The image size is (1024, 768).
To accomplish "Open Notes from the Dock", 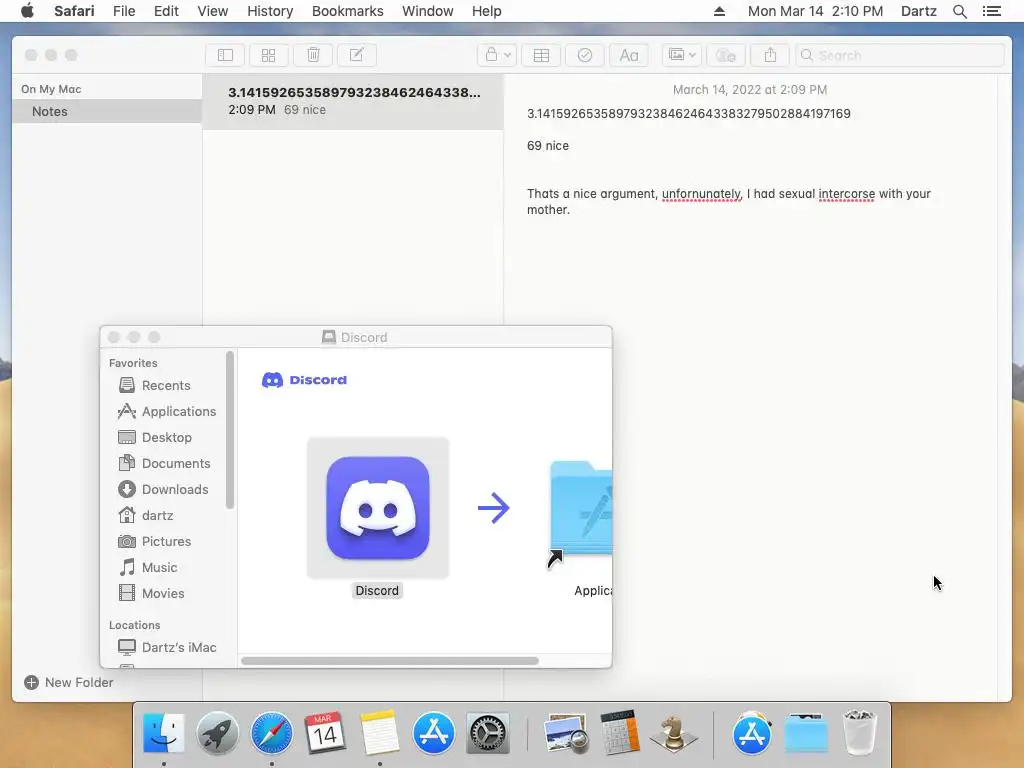I will point(379,733).
